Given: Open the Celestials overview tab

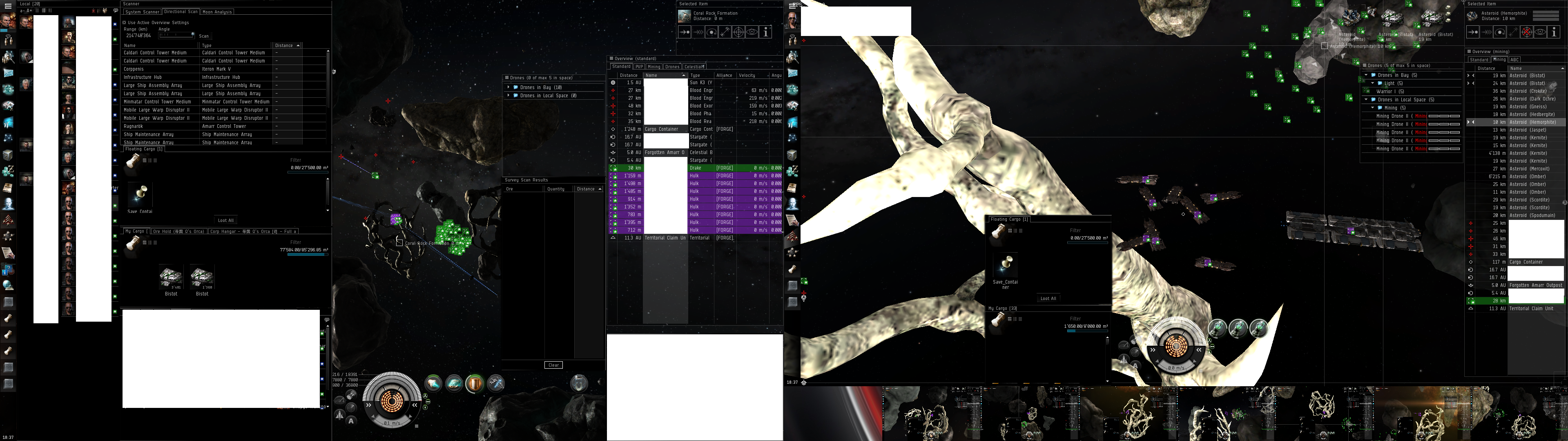Looking at the screenshot, I should (694, 66).
